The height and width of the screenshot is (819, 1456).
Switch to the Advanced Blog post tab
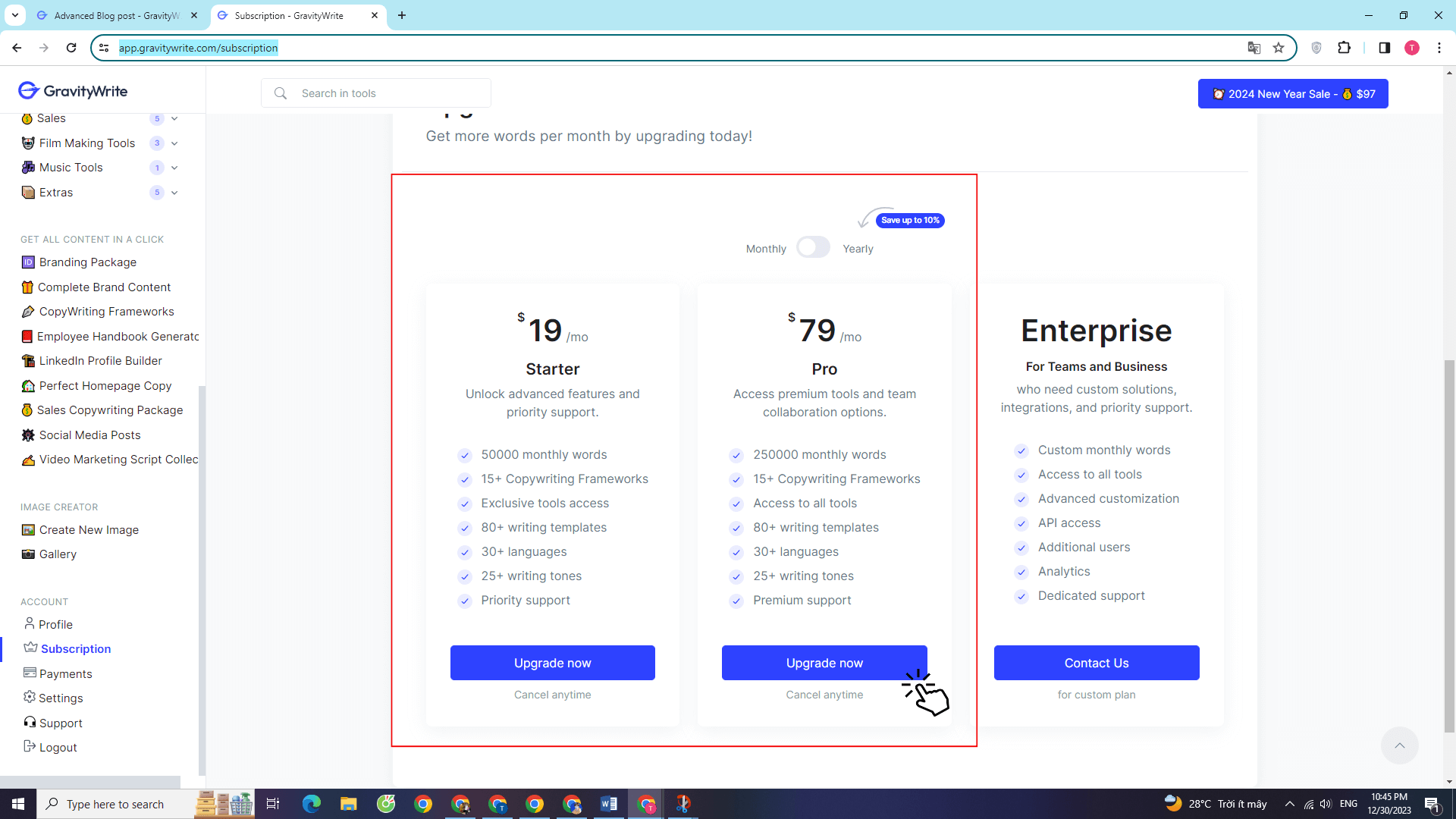coord(117,15)
